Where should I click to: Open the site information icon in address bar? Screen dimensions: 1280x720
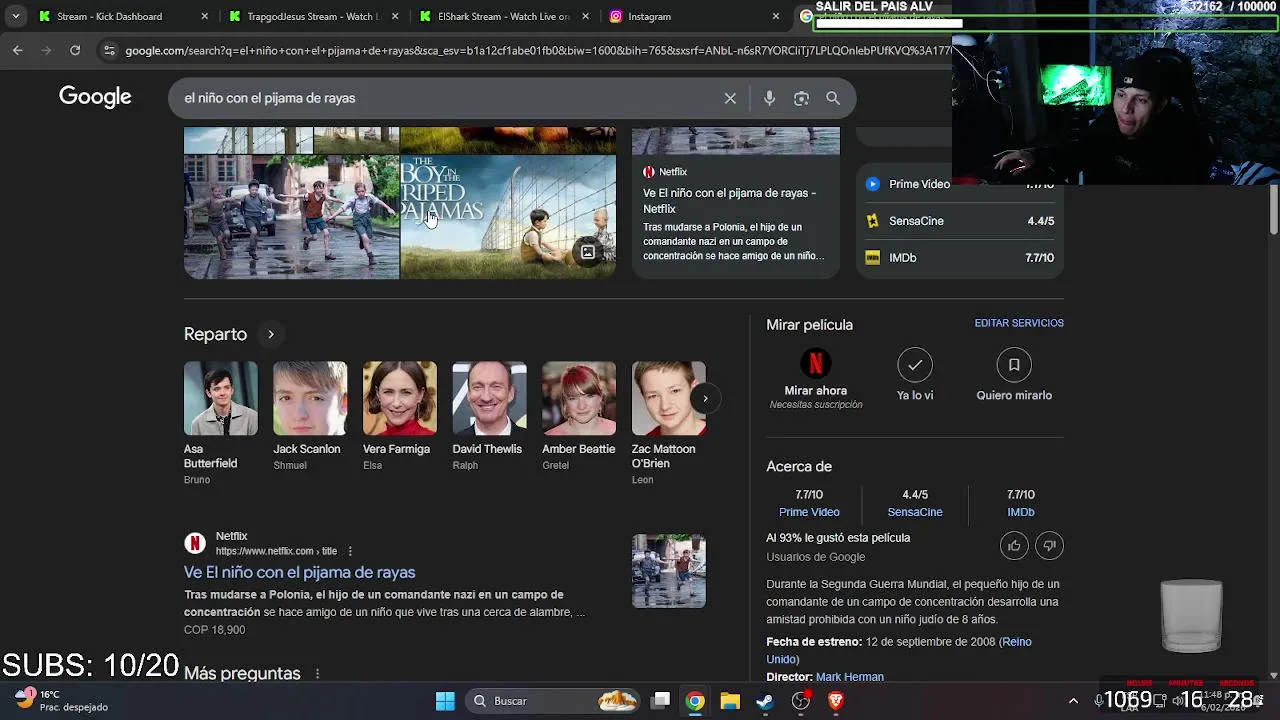click(x=109, y=50)
